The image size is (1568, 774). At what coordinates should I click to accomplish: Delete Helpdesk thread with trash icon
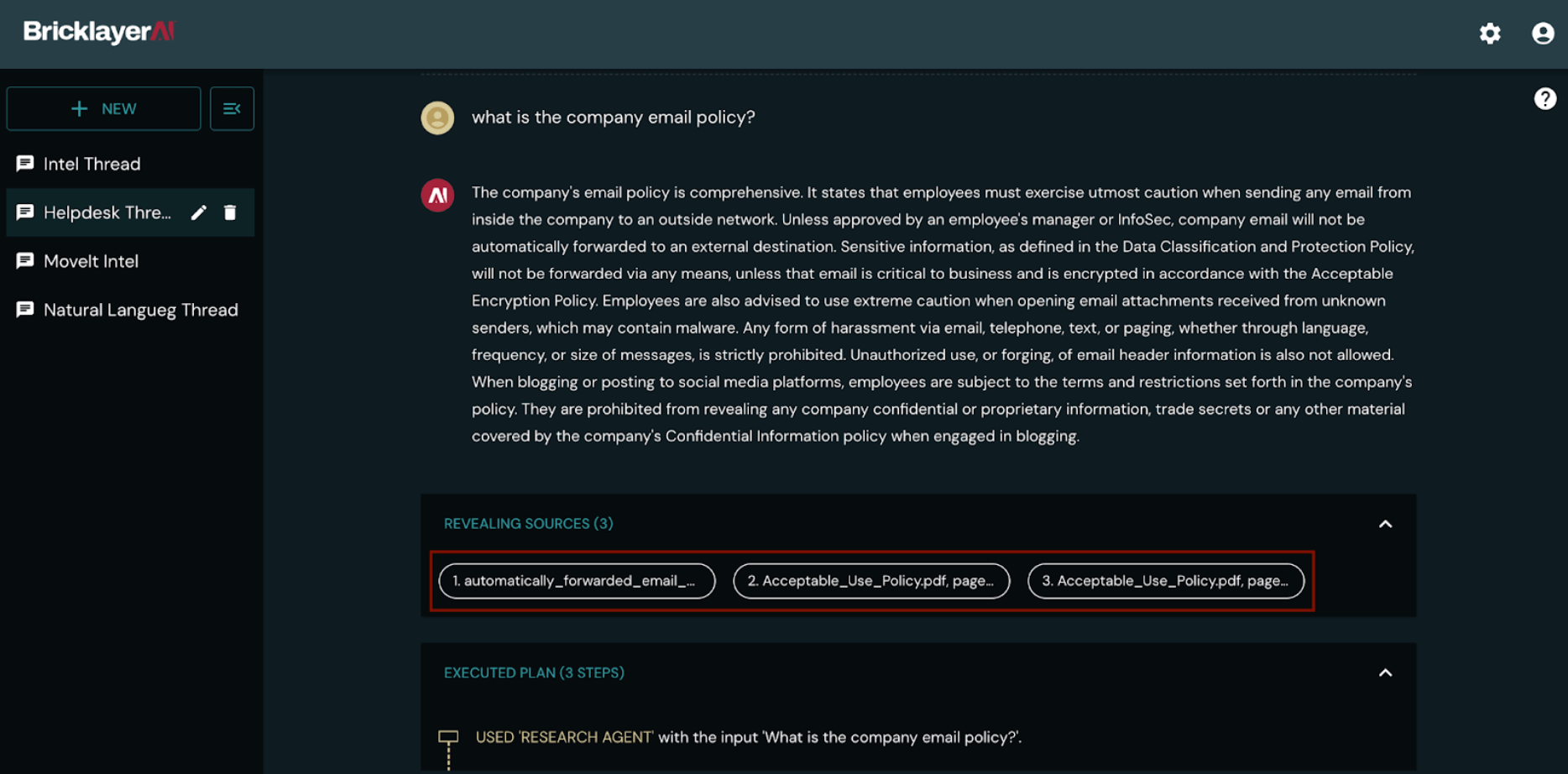[230, 213]
